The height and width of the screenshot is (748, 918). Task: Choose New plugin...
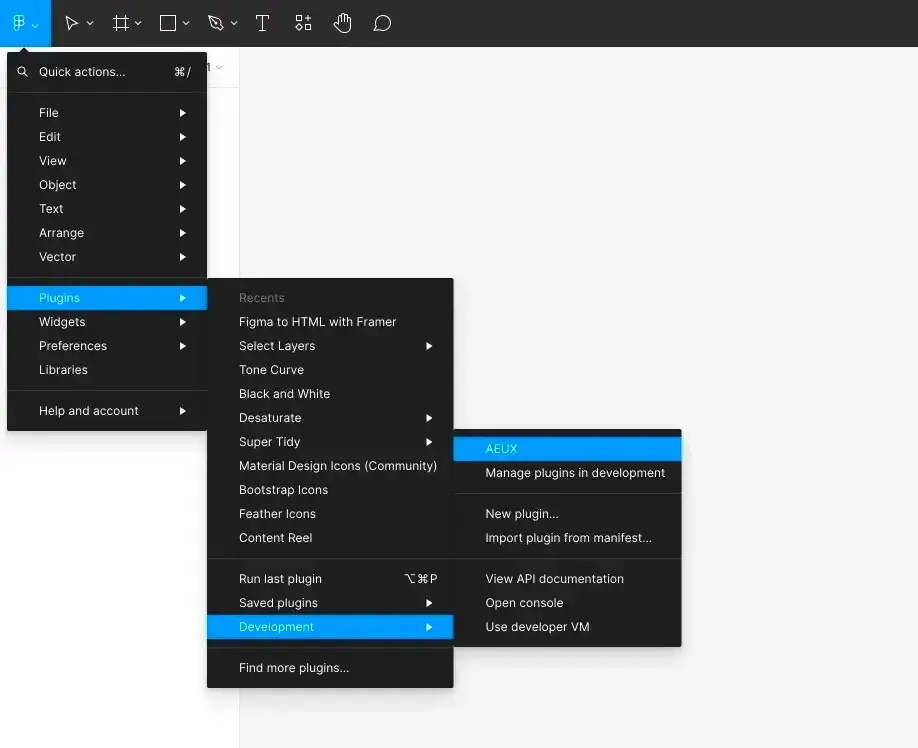tap(567, 514)
